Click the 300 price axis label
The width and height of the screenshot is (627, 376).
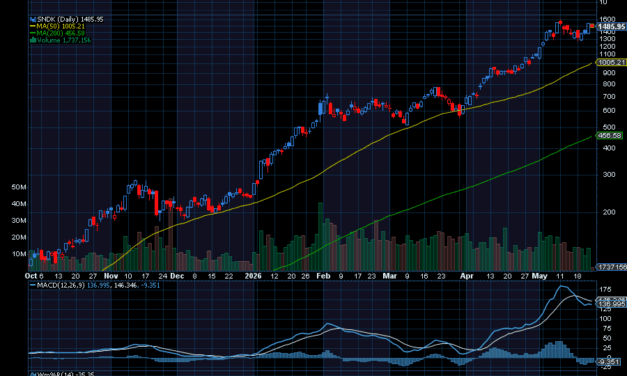point(609,175)
